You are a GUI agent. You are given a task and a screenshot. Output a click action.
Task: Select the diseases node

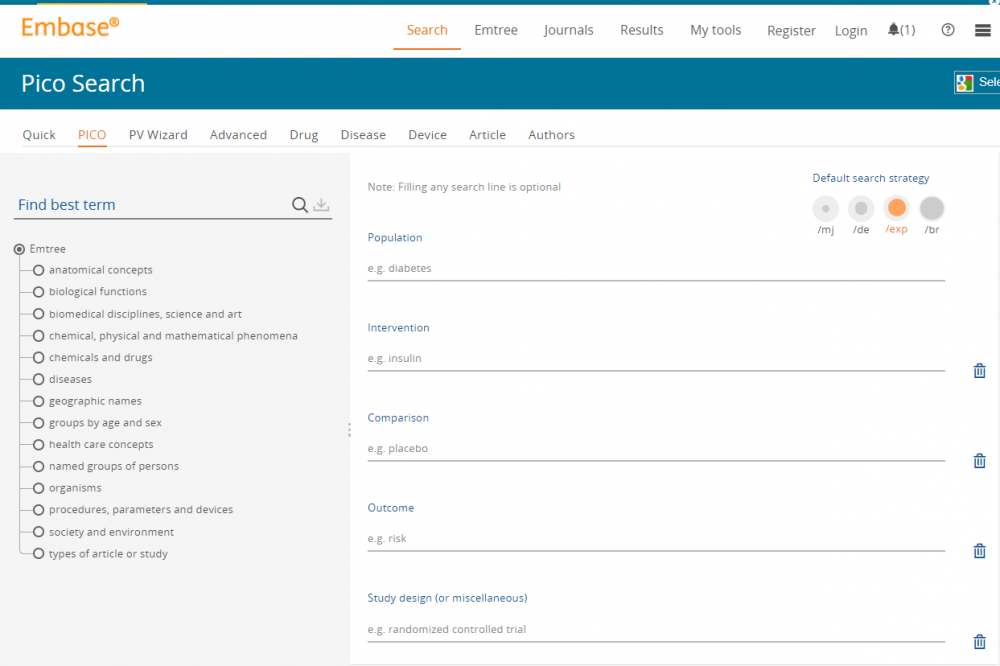(x=38, y=380)
